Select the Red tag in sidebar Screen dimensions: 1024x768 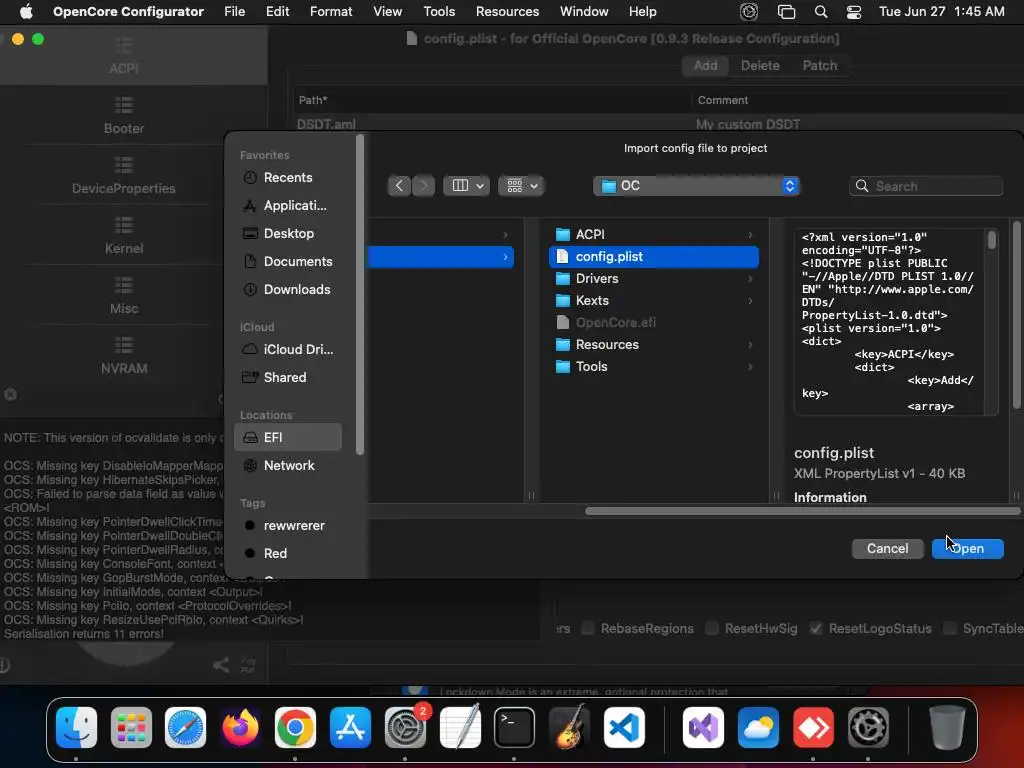coord(287,553)
